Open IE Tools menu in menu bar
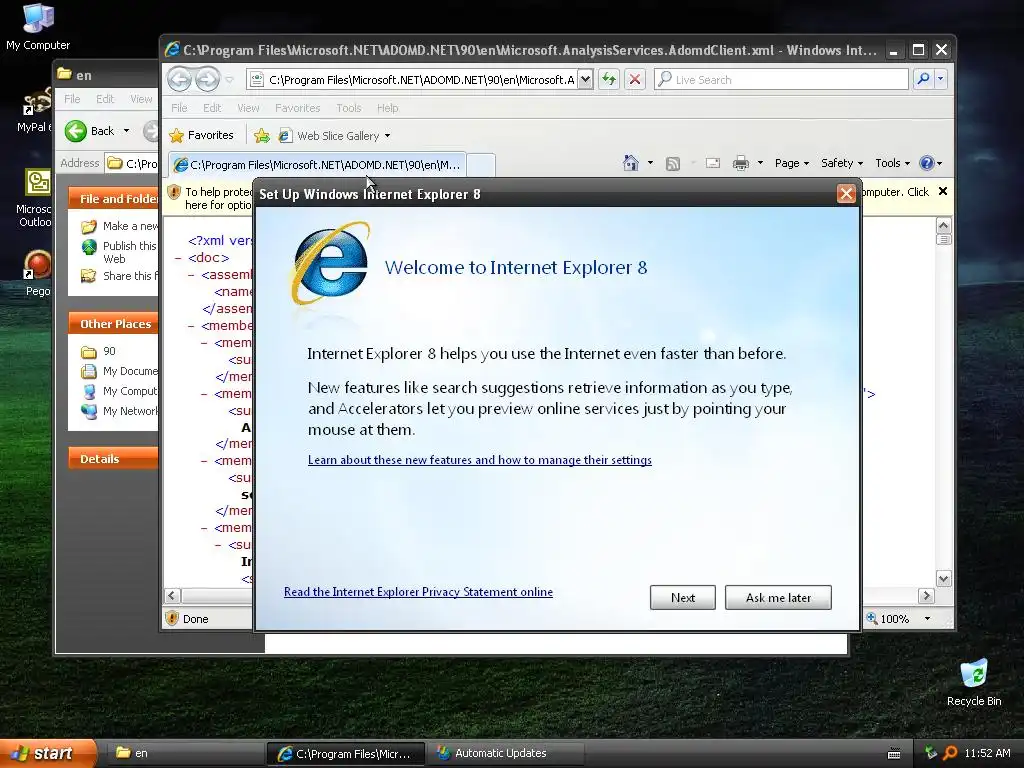1024x768 pixels. point(349,108)
